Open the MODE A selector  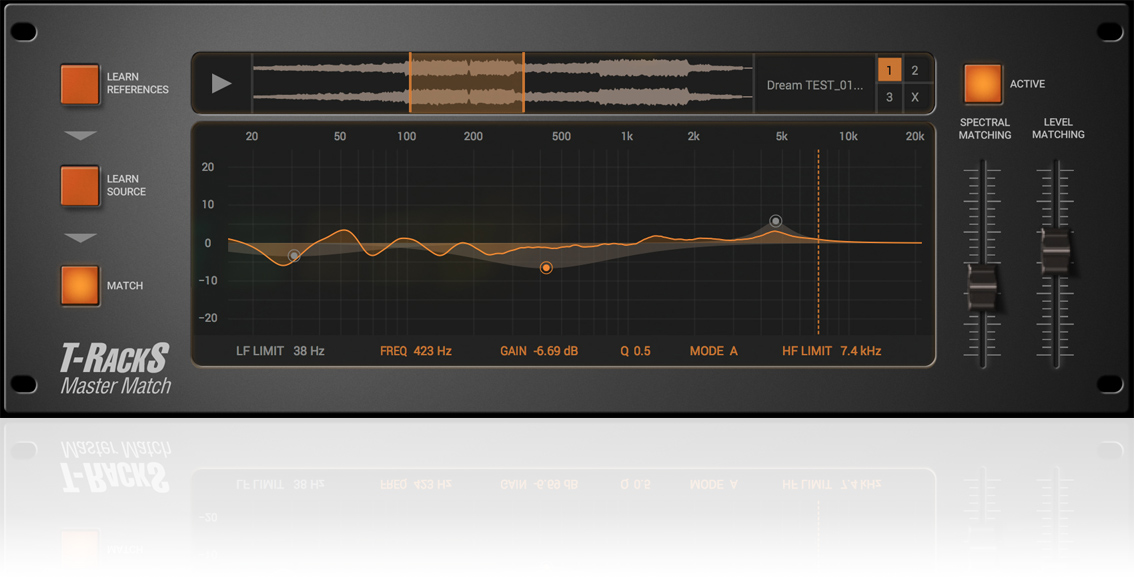pos(713,351)
